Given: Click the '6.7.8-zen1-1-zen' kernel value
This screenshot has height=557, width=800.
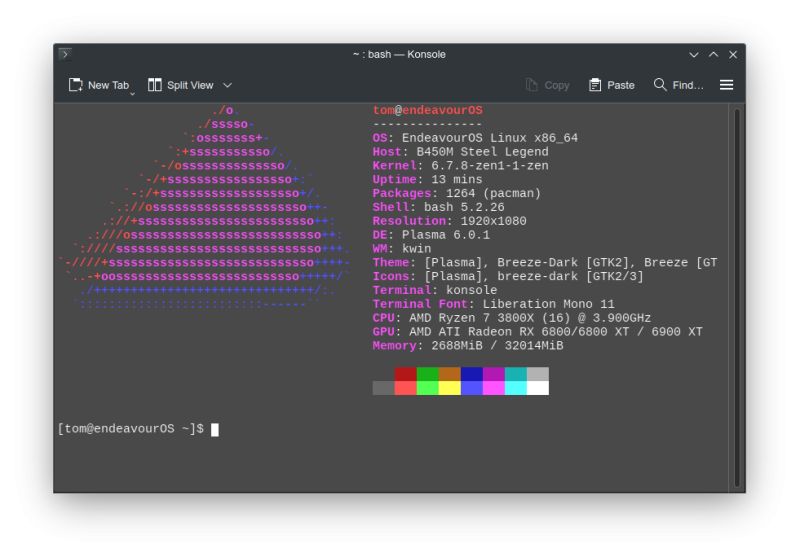Looking at the screenshot, I should 490,166.
